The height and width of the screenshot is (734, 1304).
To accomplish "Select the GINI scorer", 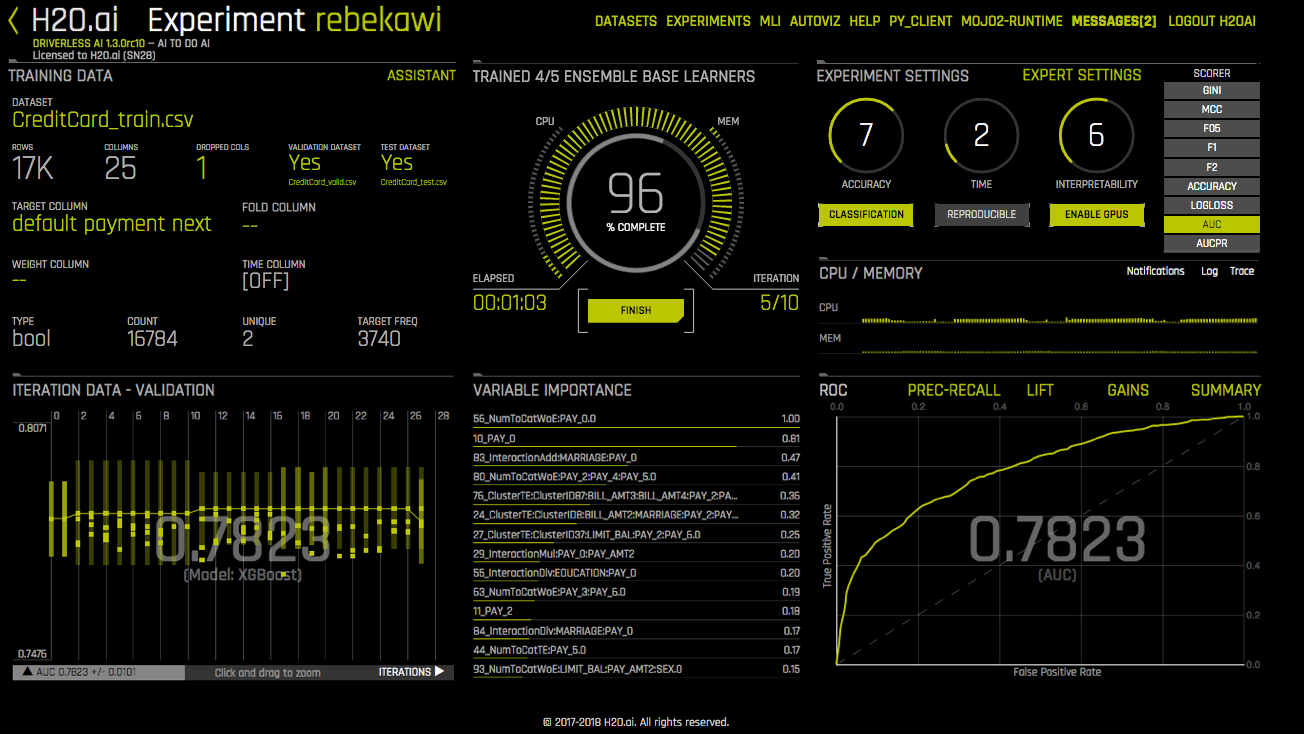I will [x=1212, y=90].
